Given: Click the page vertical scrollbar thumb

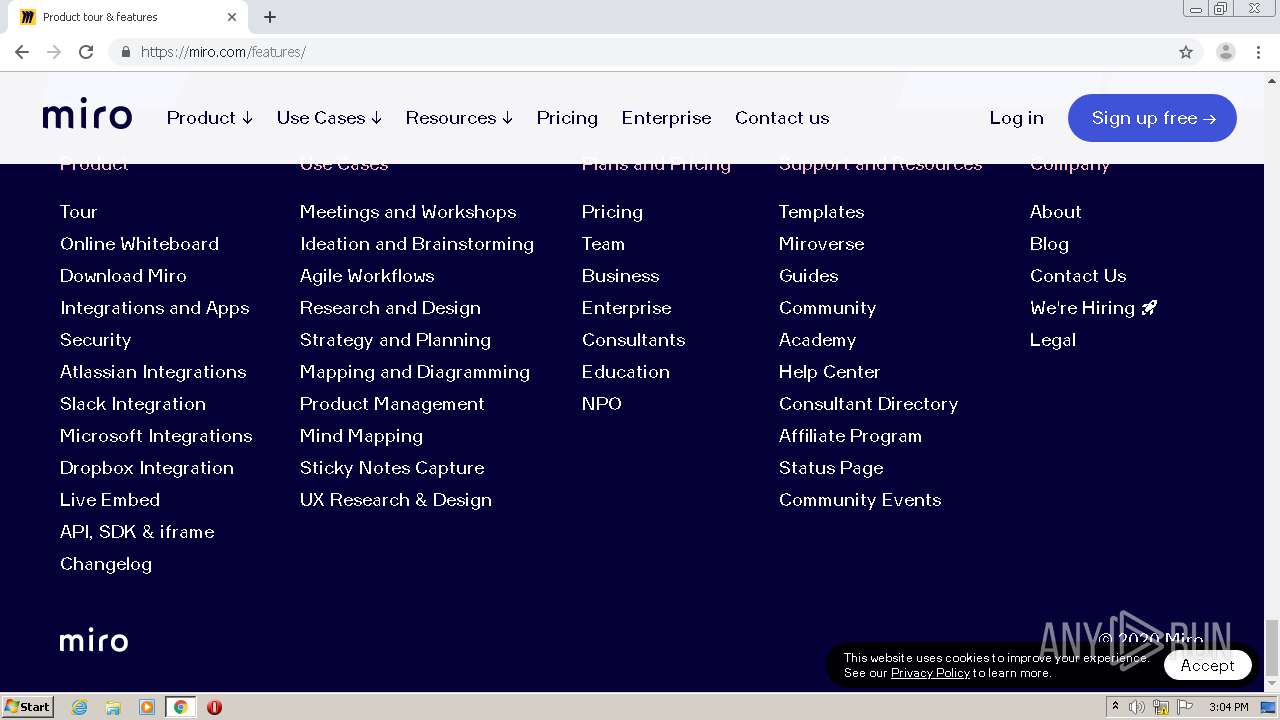Looking at the screenshot, I should (1271, 647).
